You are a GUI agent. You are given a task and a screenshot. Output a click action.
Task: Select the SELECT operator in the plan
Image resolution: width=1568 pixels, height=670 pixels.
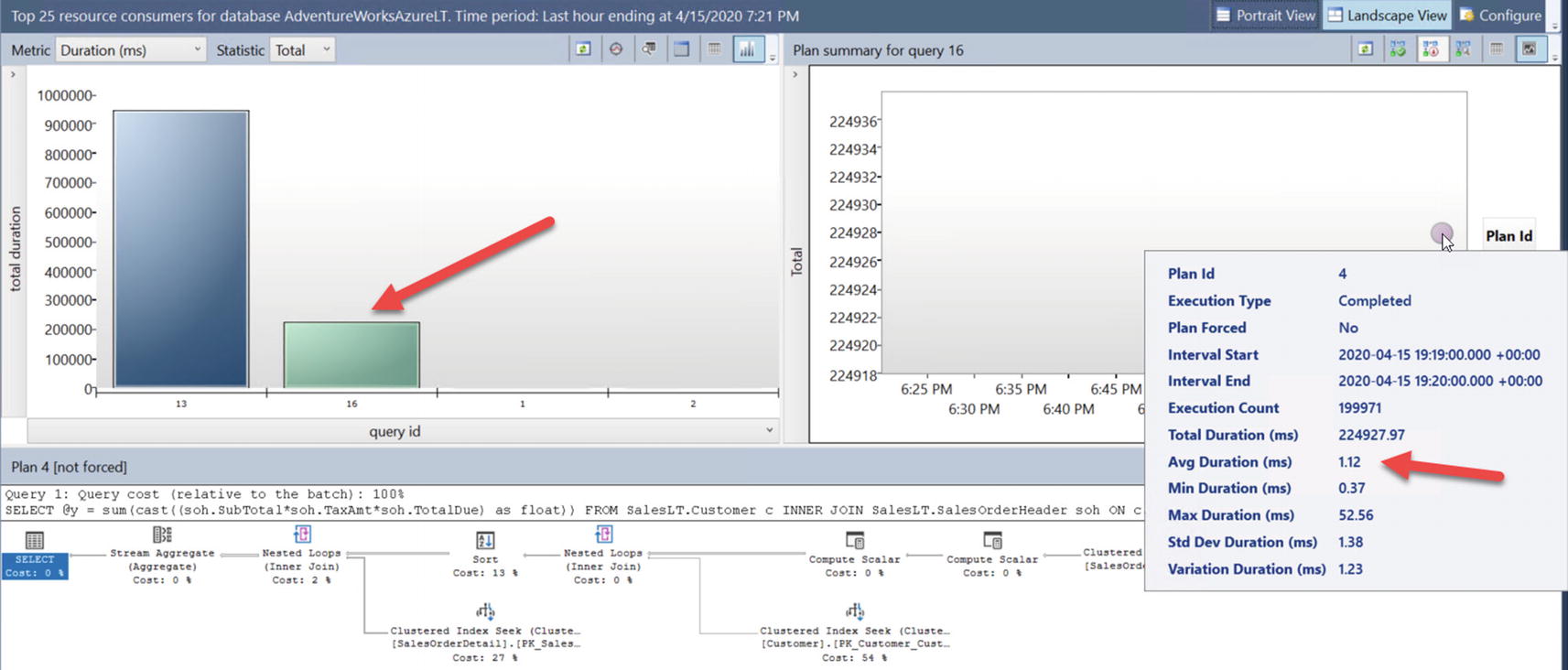point(35,554)
